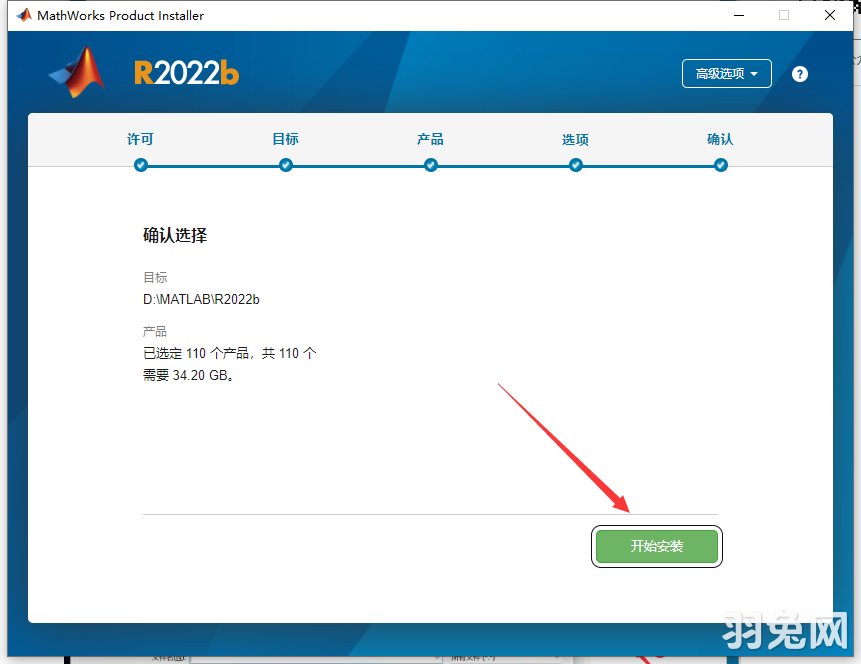Select the 产品 step label

[430, 140]
